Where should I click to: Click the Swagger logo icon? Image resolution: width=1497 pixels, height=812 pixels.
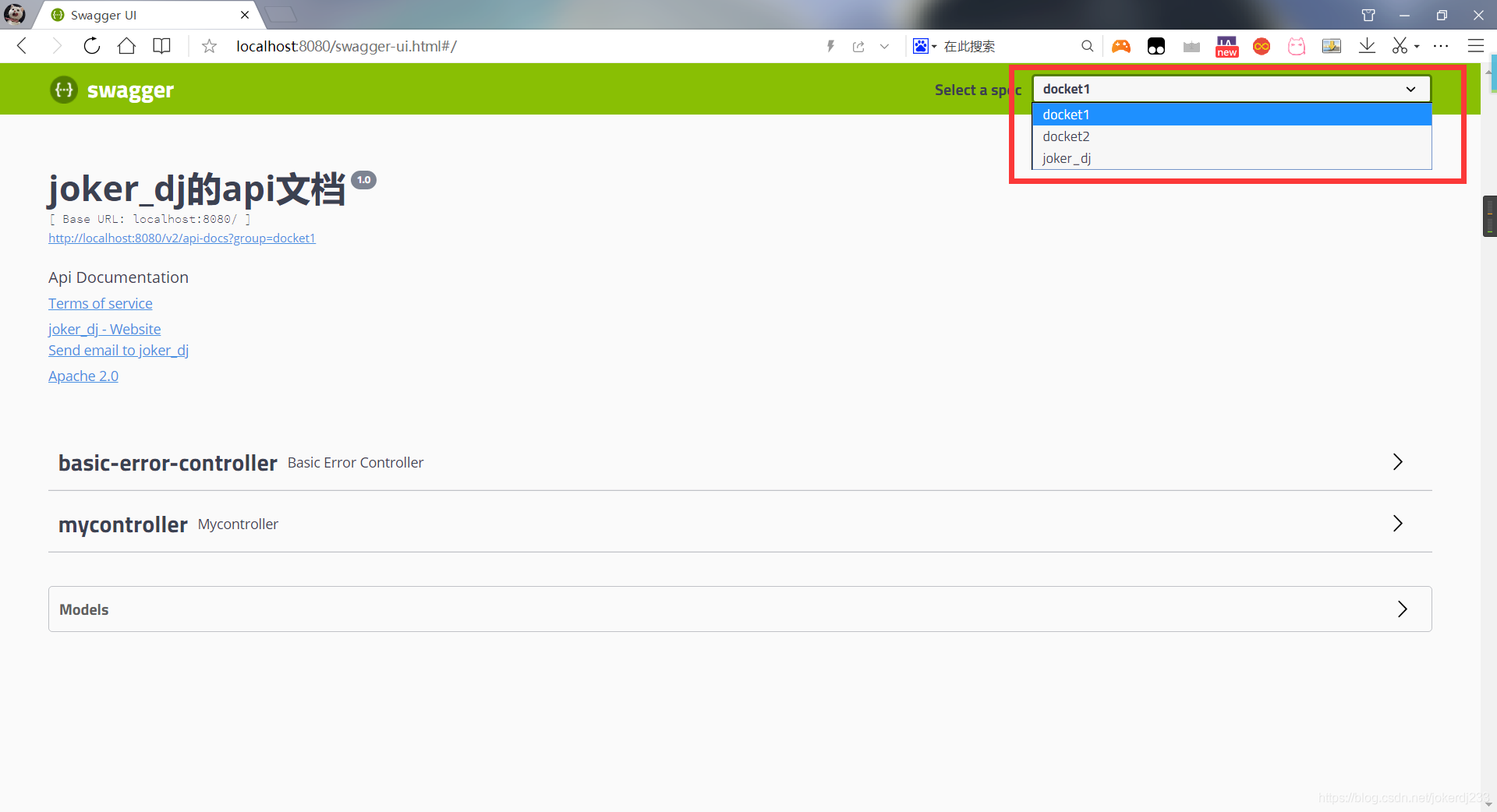pyautogui.click(x=64, y=90)
